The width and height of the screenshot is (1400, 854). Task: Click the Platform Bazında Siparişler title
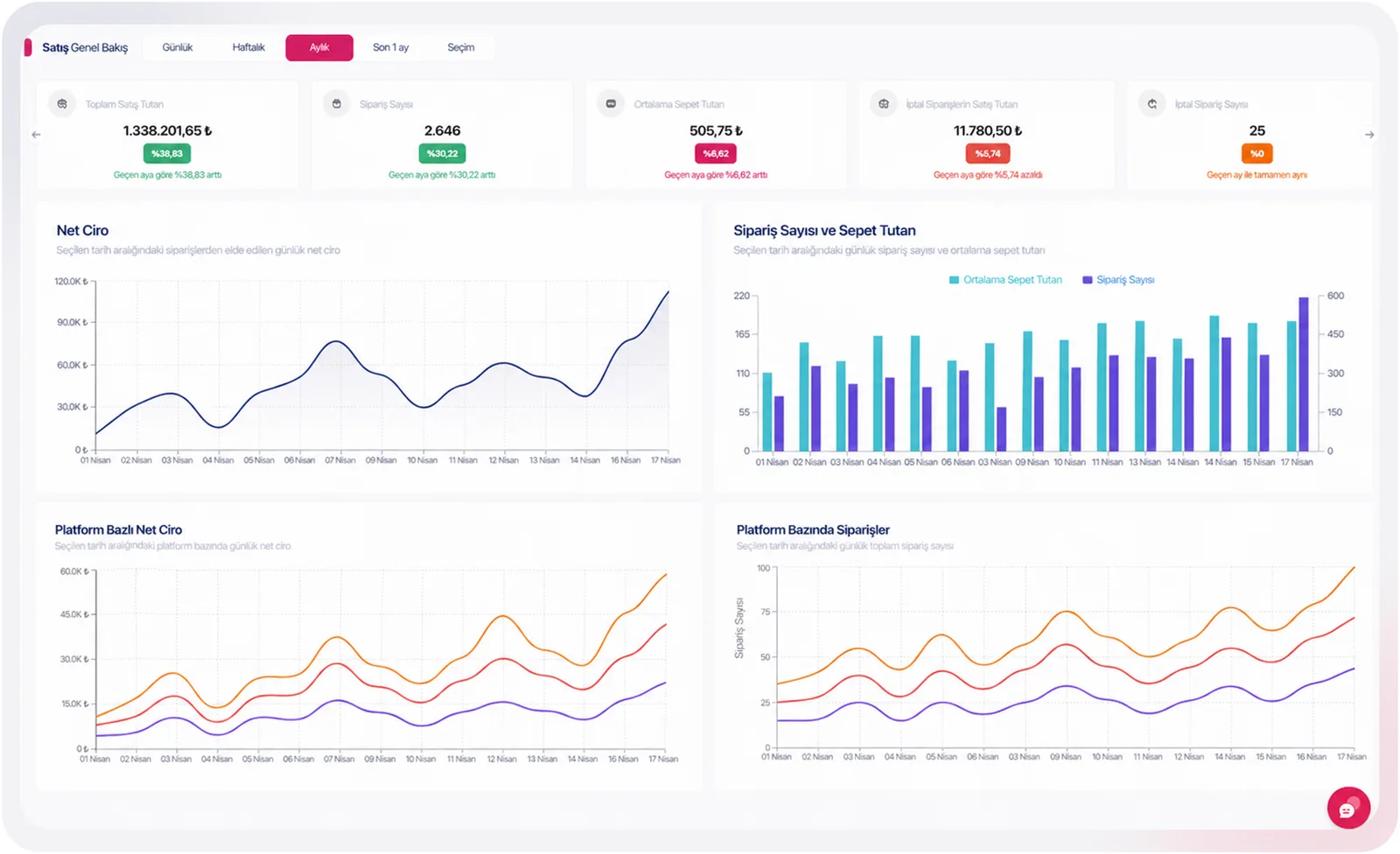tap(813, 529)
